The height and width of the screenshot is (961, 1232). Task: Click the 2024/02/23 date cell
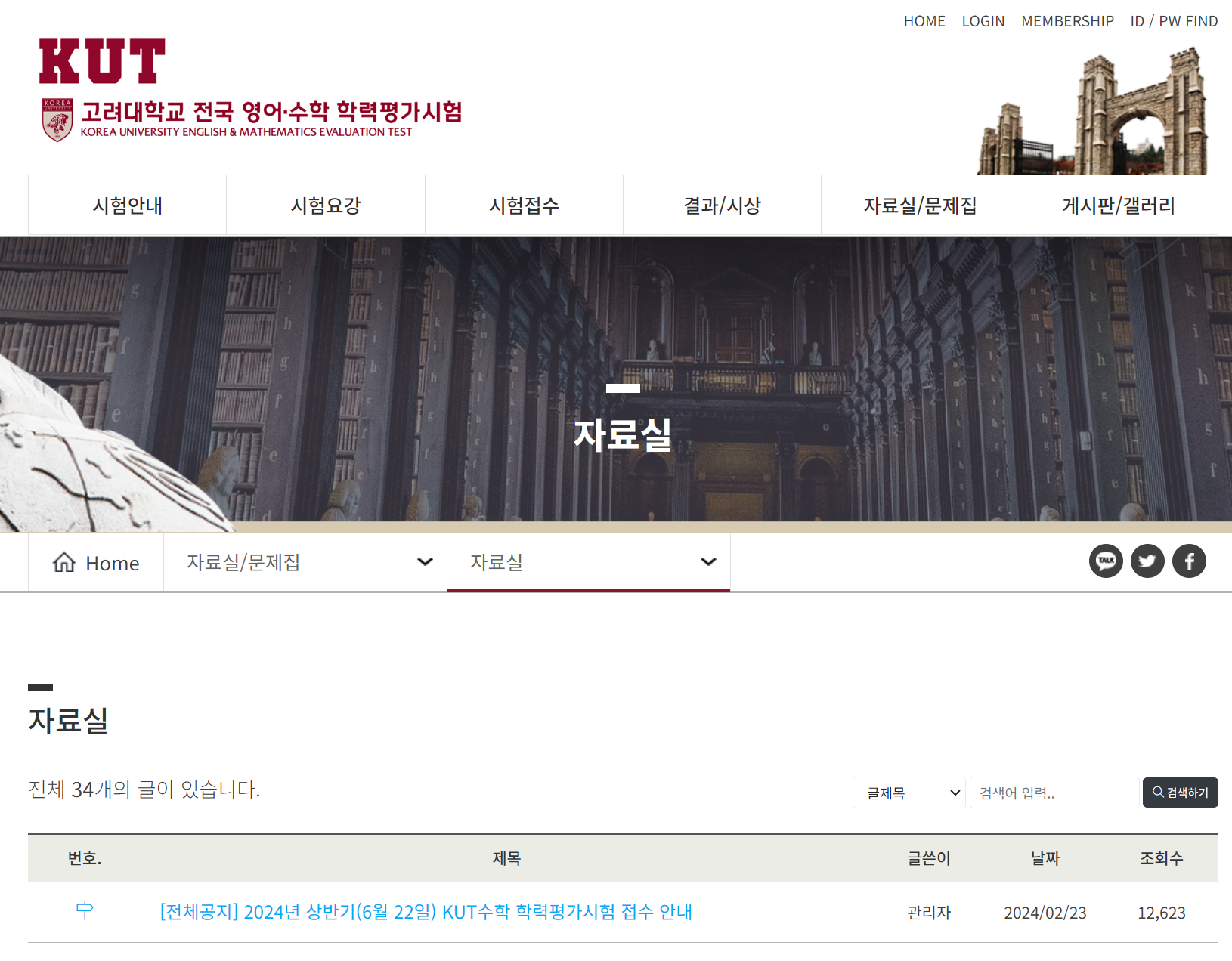coord(1045,913)
